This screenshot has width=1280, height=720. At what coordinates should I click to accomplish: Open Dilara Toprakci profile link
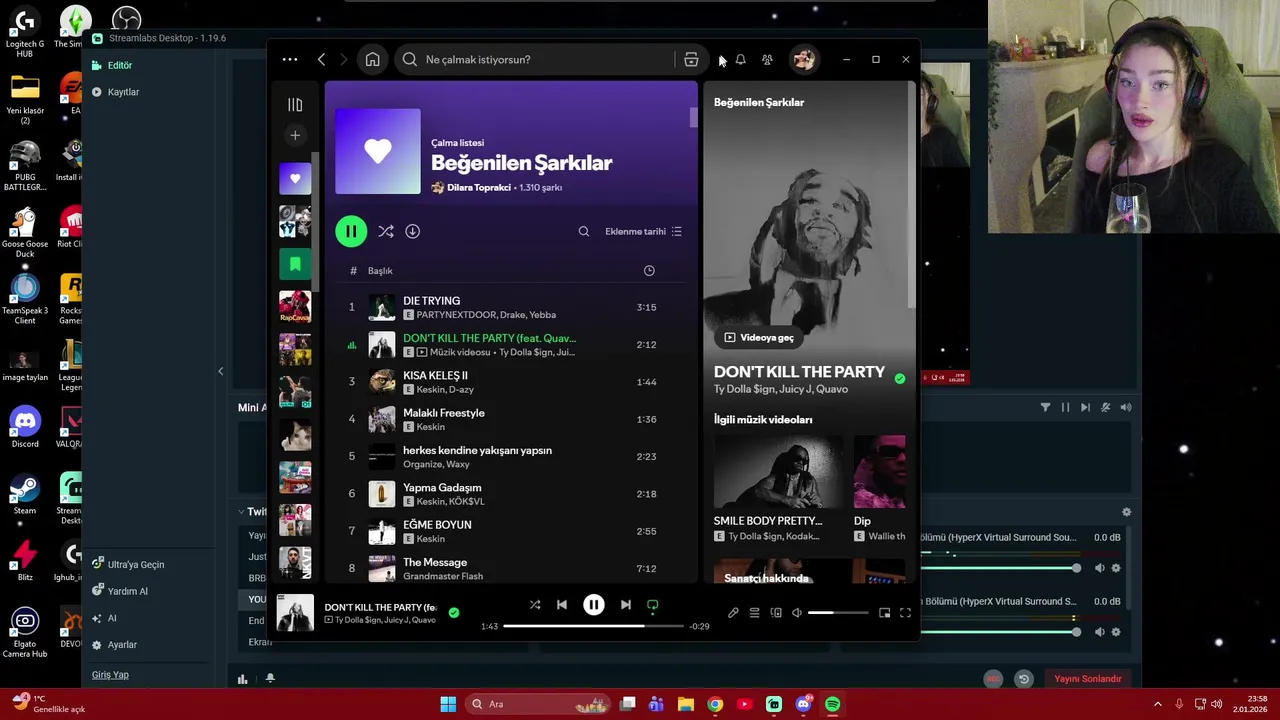tap(479, 188)
